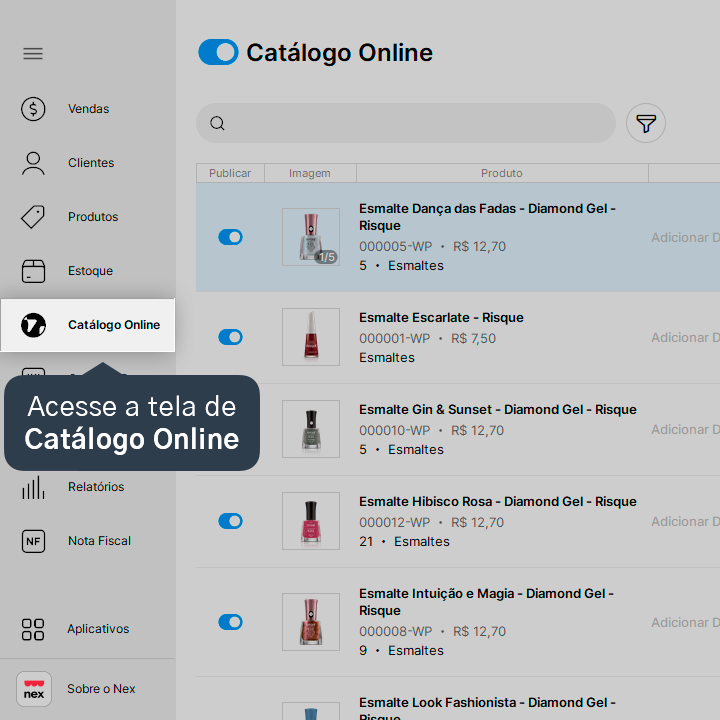Click code 000010-WP
This screenshot has width=720, height=720.
[394, 430]
